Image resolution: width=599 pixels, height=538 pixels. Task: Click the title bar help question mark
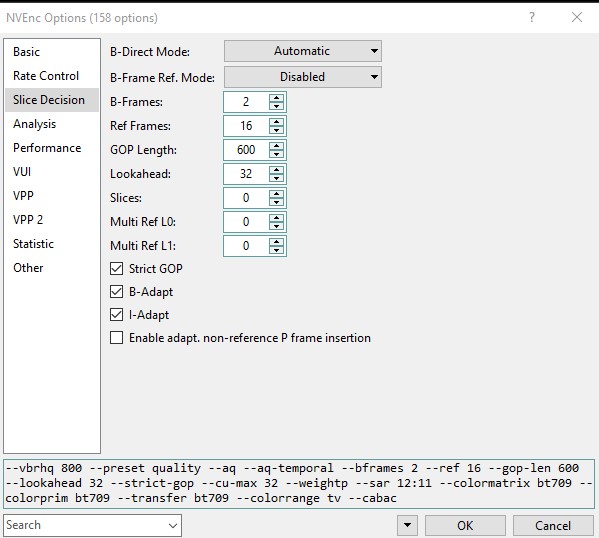(x=532, y=17)
